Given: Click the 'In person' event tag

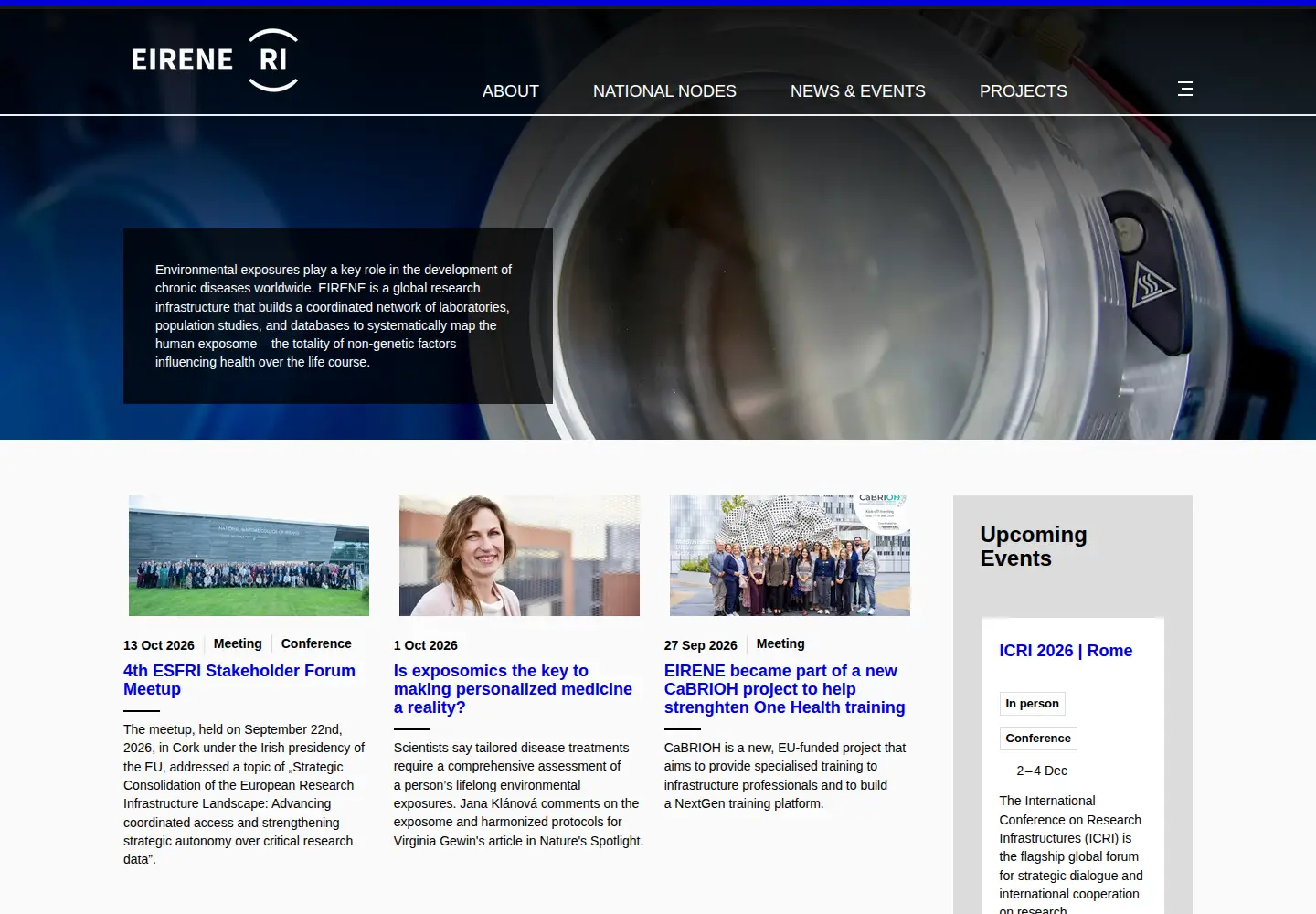Looking at the screenshot, I should pyautogui.click(x=1032, y=704).
